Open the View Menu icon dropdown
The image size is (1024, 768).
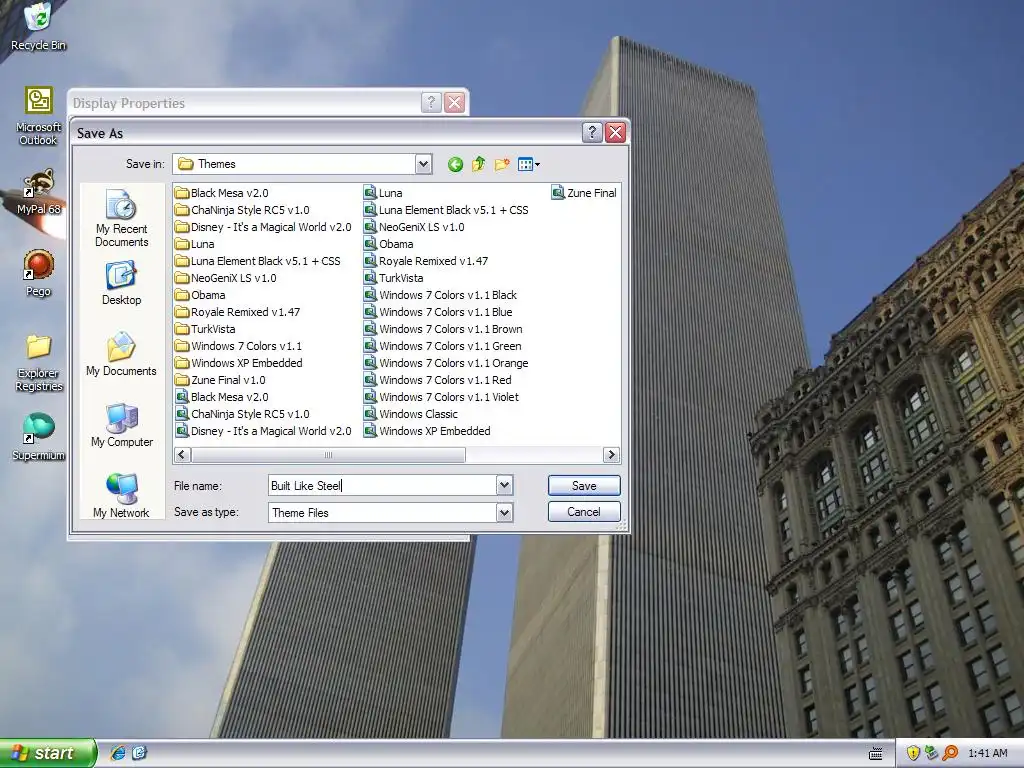528,165
